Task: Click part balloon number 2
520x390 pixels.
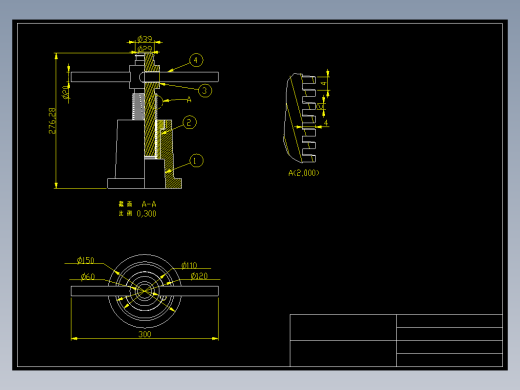Action: click(x=189, y=122)
